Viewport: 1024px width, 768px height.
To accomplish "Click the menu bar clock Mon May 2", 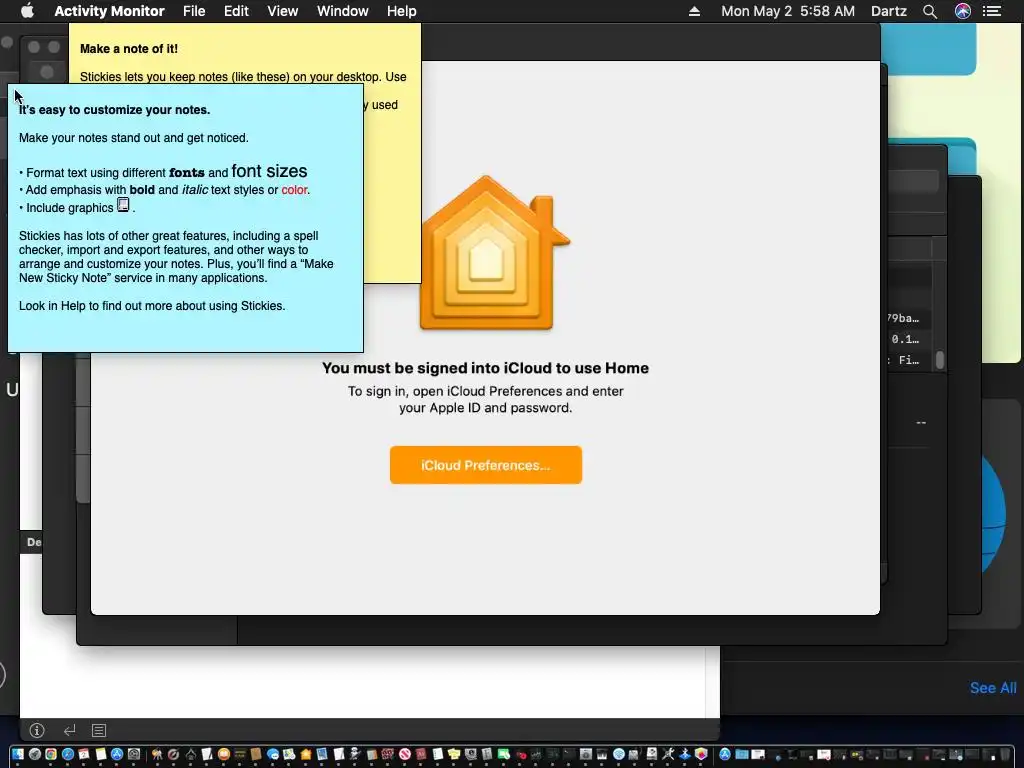I will coord(788,11).
